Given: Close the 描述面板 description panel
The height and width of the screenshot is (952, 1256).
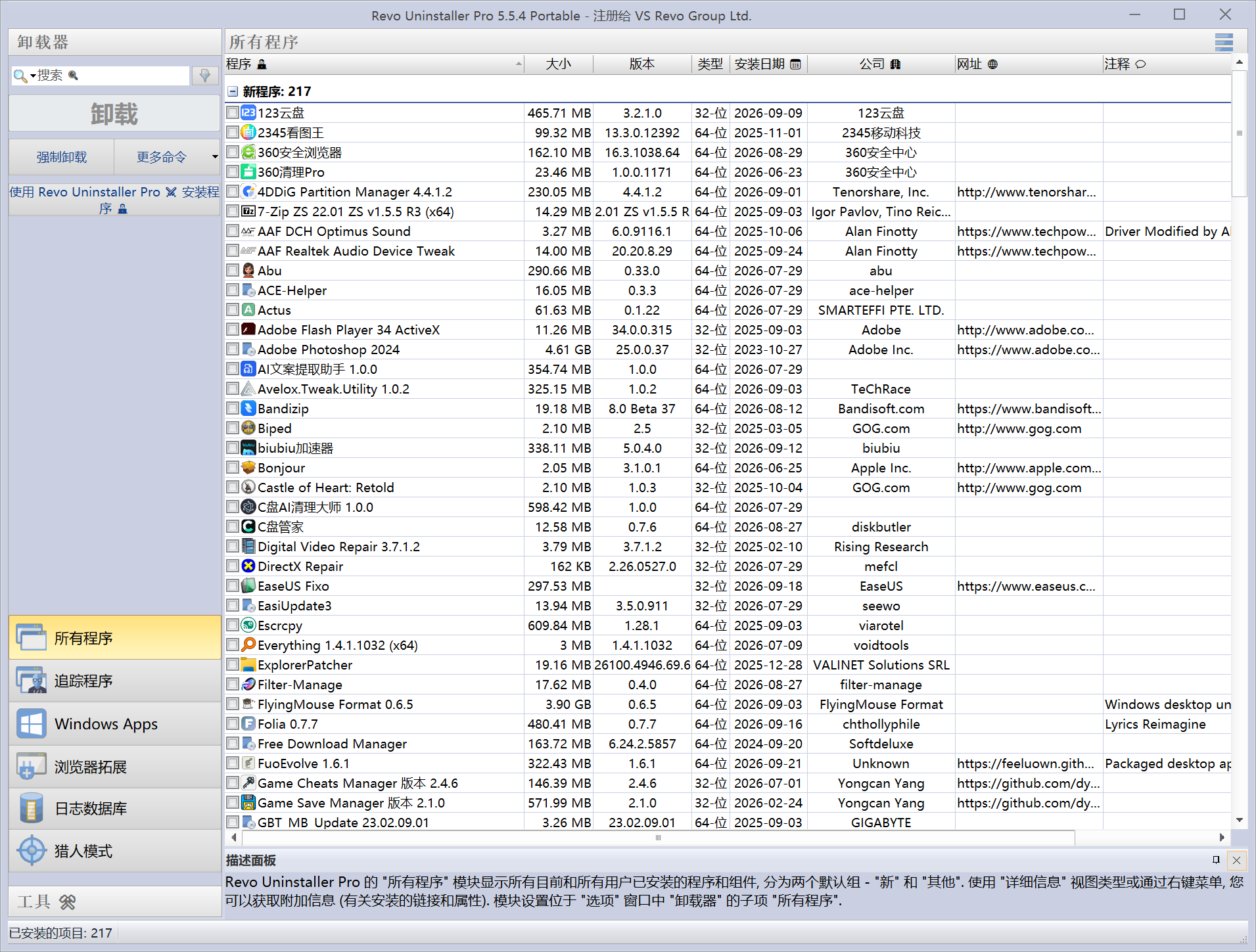Looking at the screenshot, I should [x=1236, y=860].
